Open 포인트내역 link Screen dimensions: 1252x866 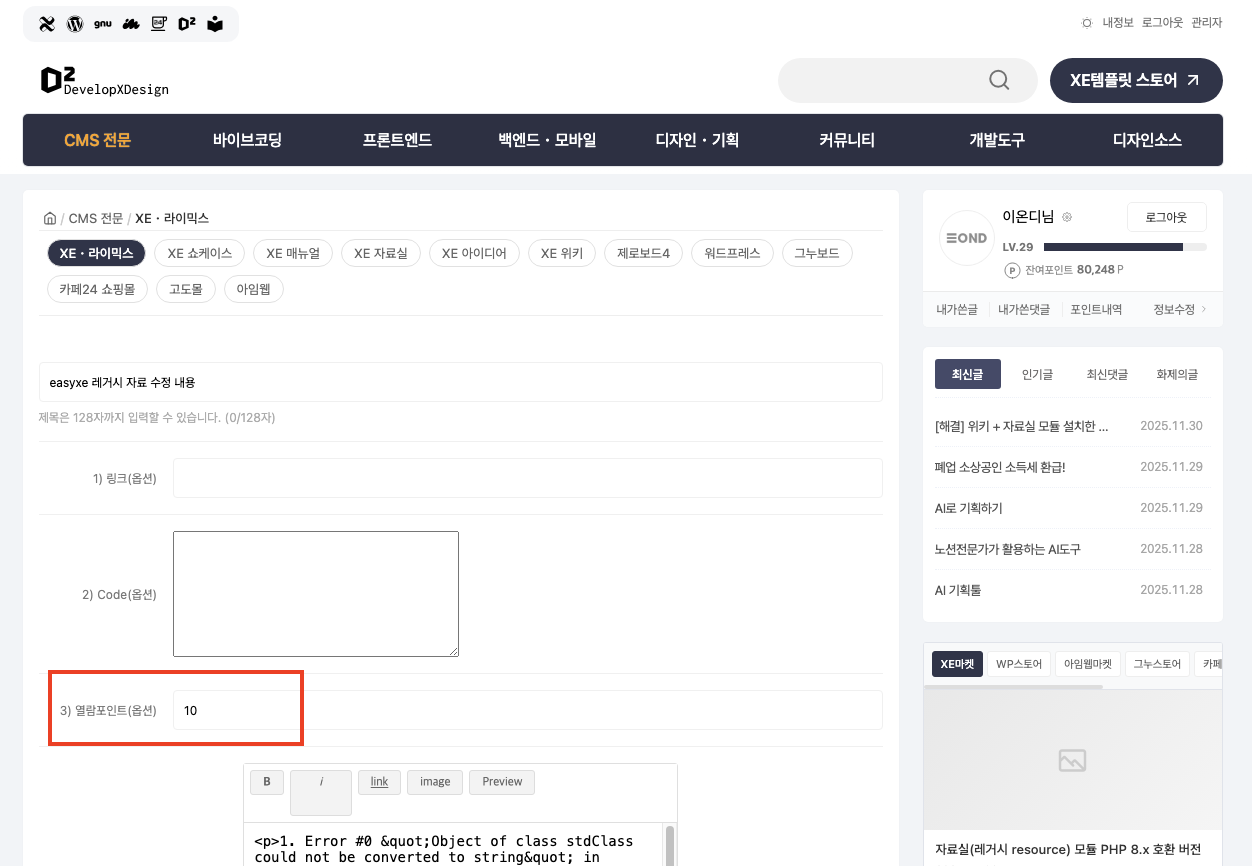[x=1096, y=309]
